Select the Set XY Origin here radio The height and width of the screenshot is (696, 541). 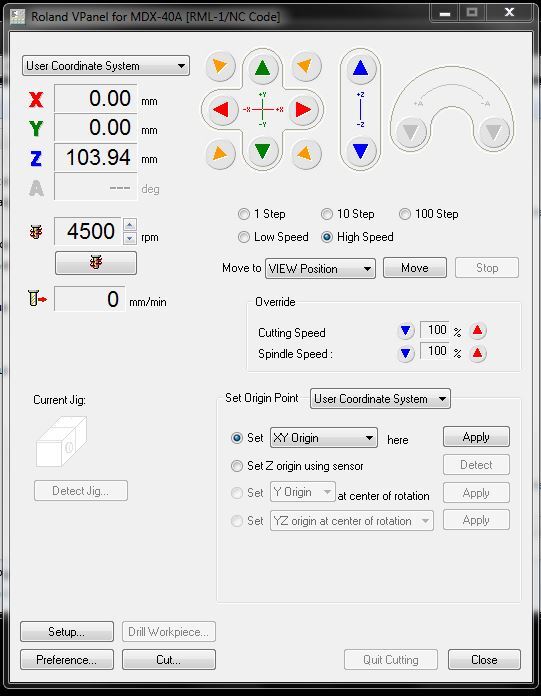pos(237,438)
